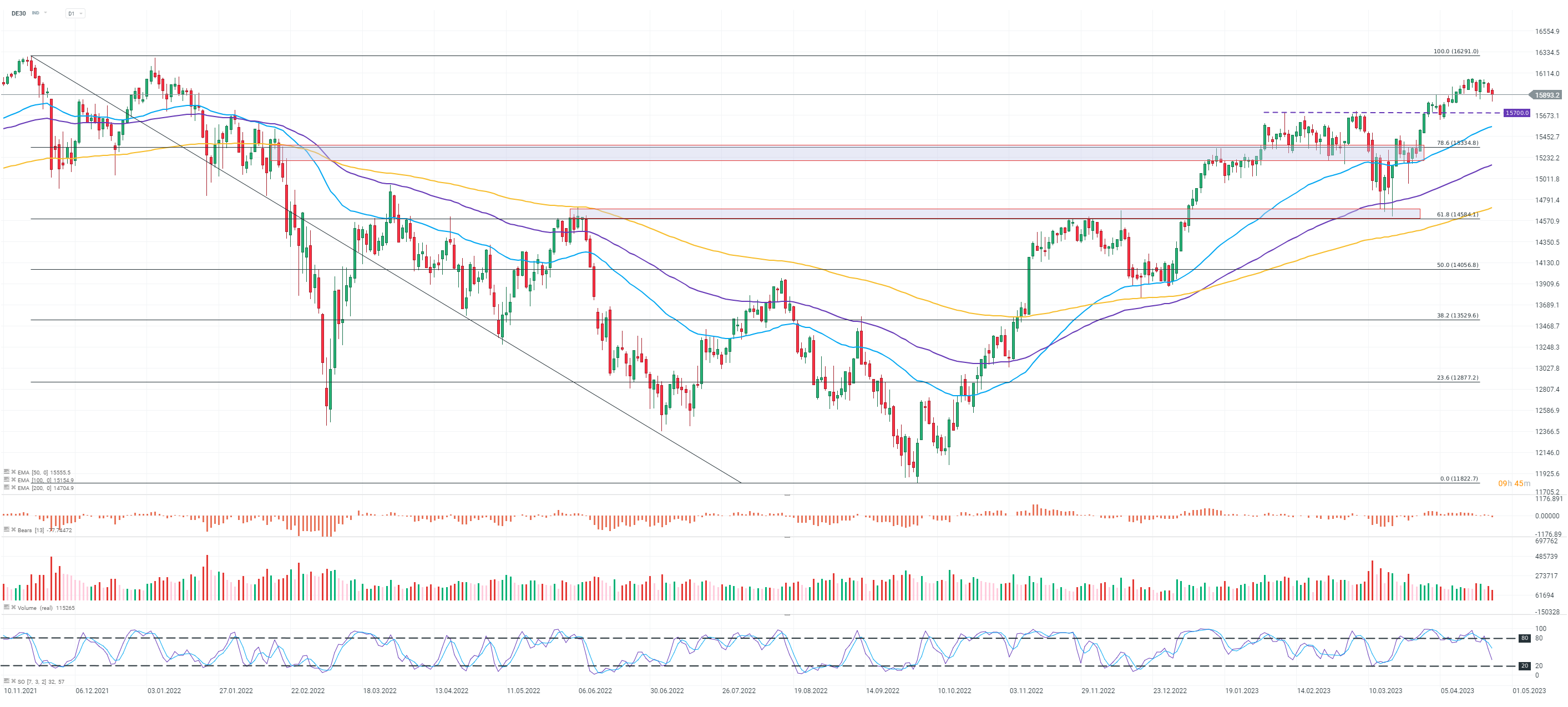
Task: Expand the DE30 instrument dropdown arrow
Action: (x=45, y=13)
